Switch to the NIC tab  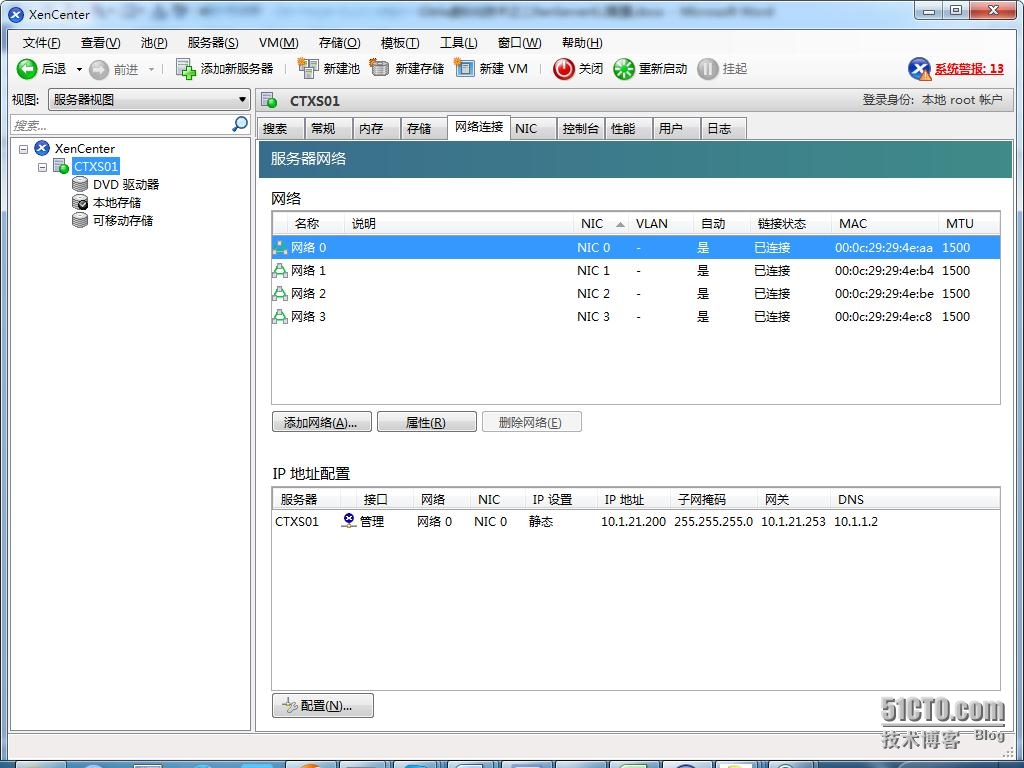coord(534,129)
